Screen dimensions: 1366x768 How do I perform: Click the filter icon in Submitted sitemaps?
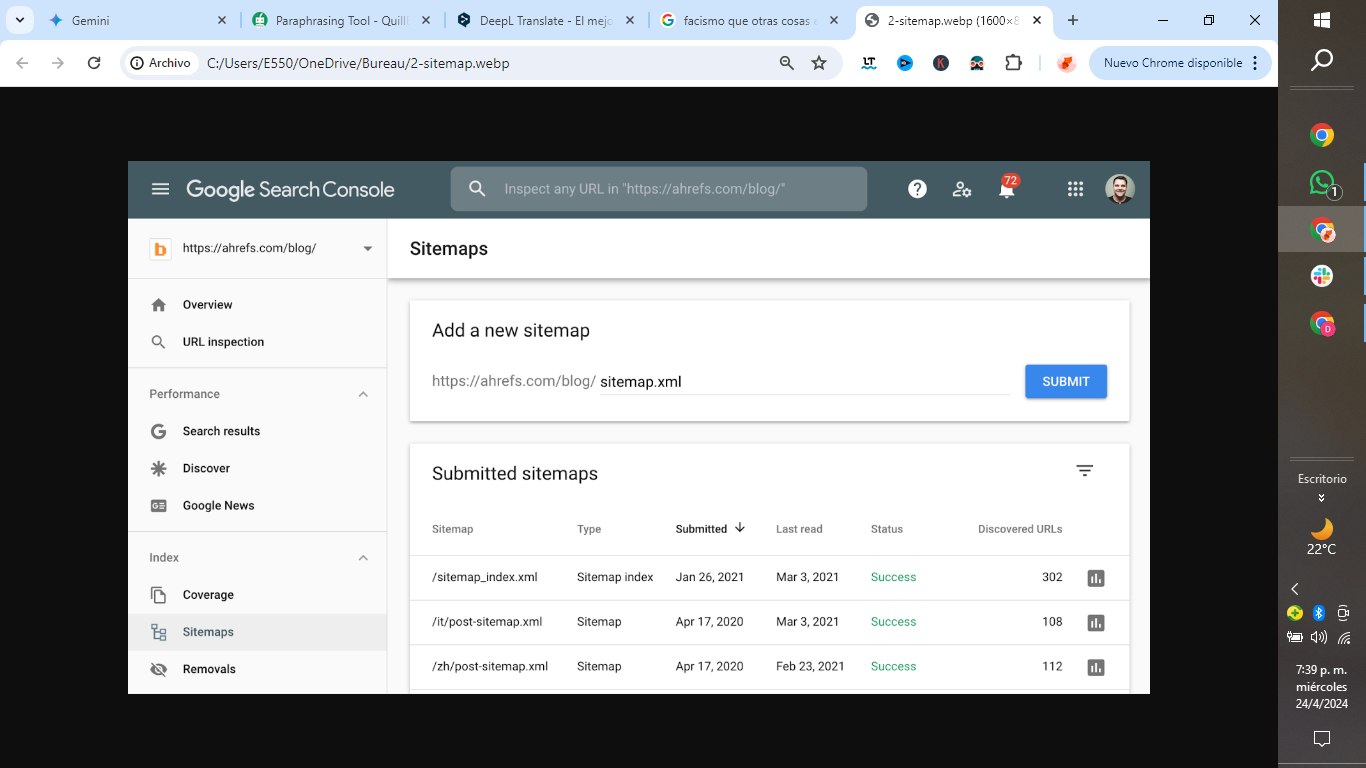1085,471
